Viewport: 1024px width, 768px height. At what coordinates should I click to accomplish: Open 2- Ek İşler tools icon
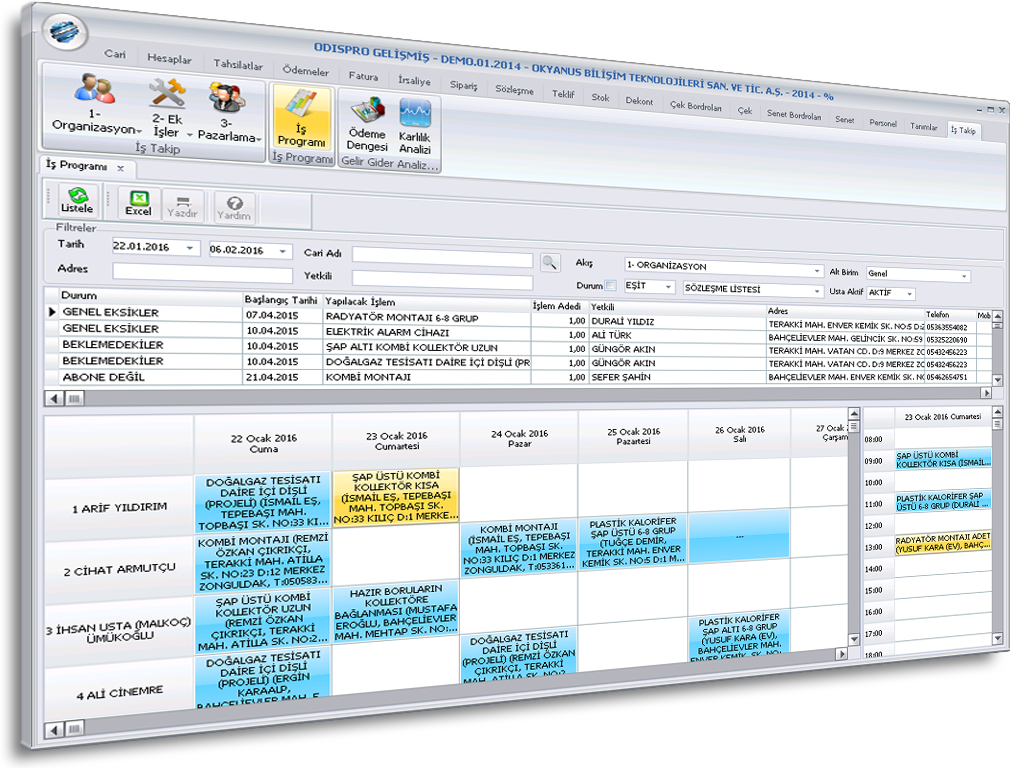click(x=168, y=93)
